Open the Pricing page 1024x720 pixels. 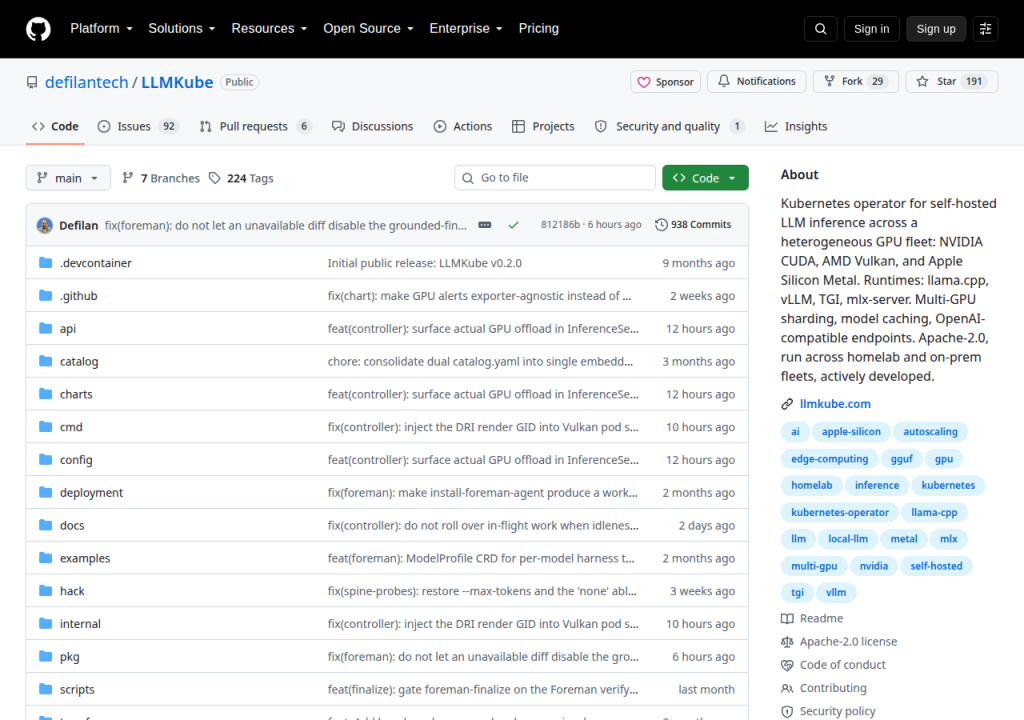539,29
